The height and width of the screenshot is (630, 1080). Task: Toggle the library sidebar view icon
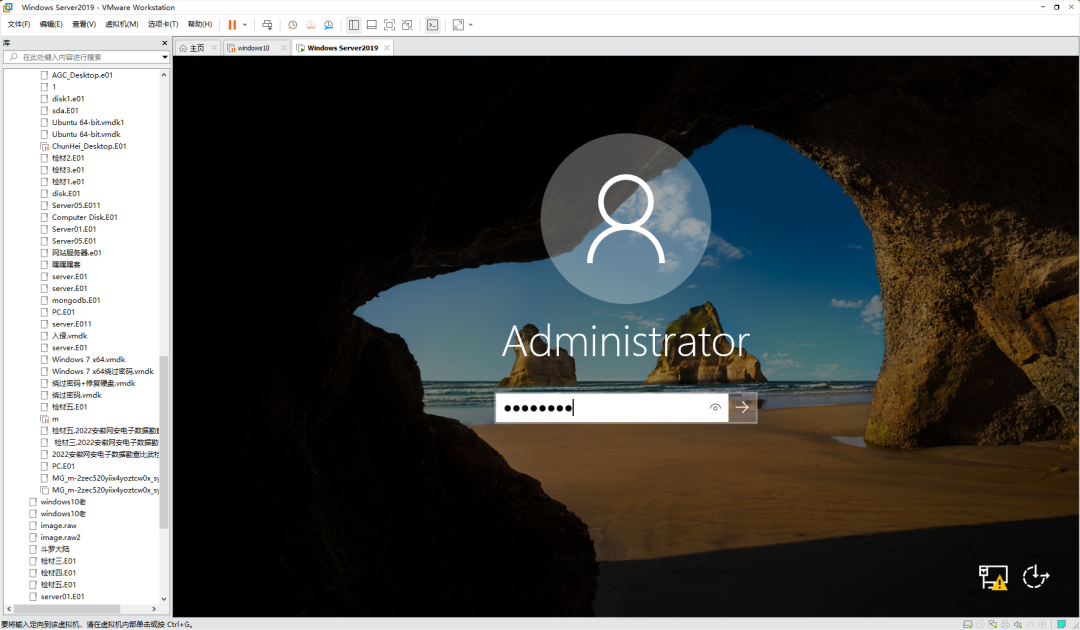click(353, 25)
